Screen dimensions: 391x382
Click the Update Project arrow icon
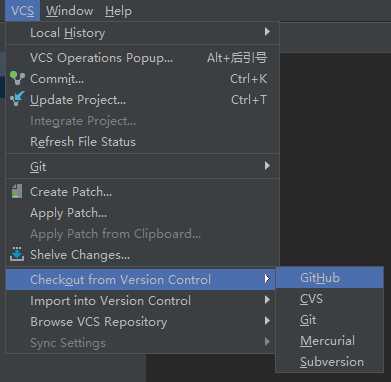(17, 99)
